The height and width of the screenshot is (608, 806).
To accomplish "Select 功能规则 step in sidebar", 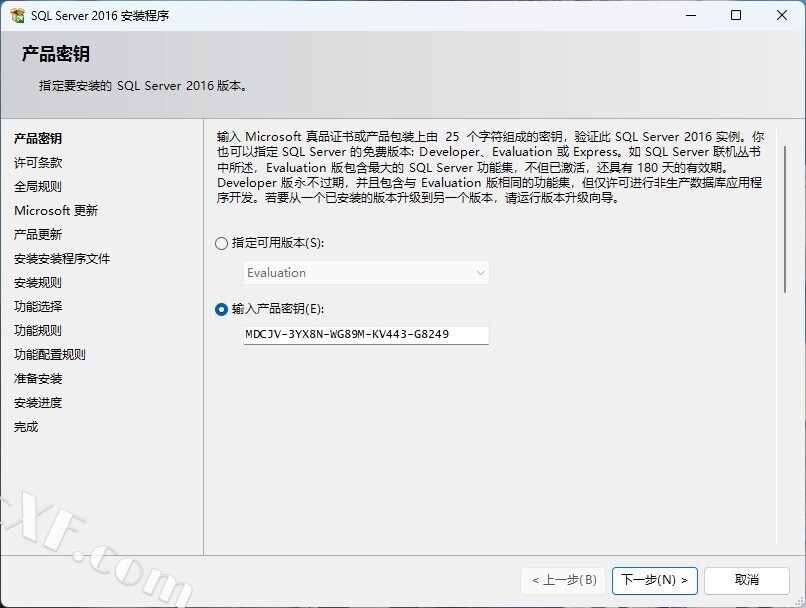I will click(x=38, y=330).
